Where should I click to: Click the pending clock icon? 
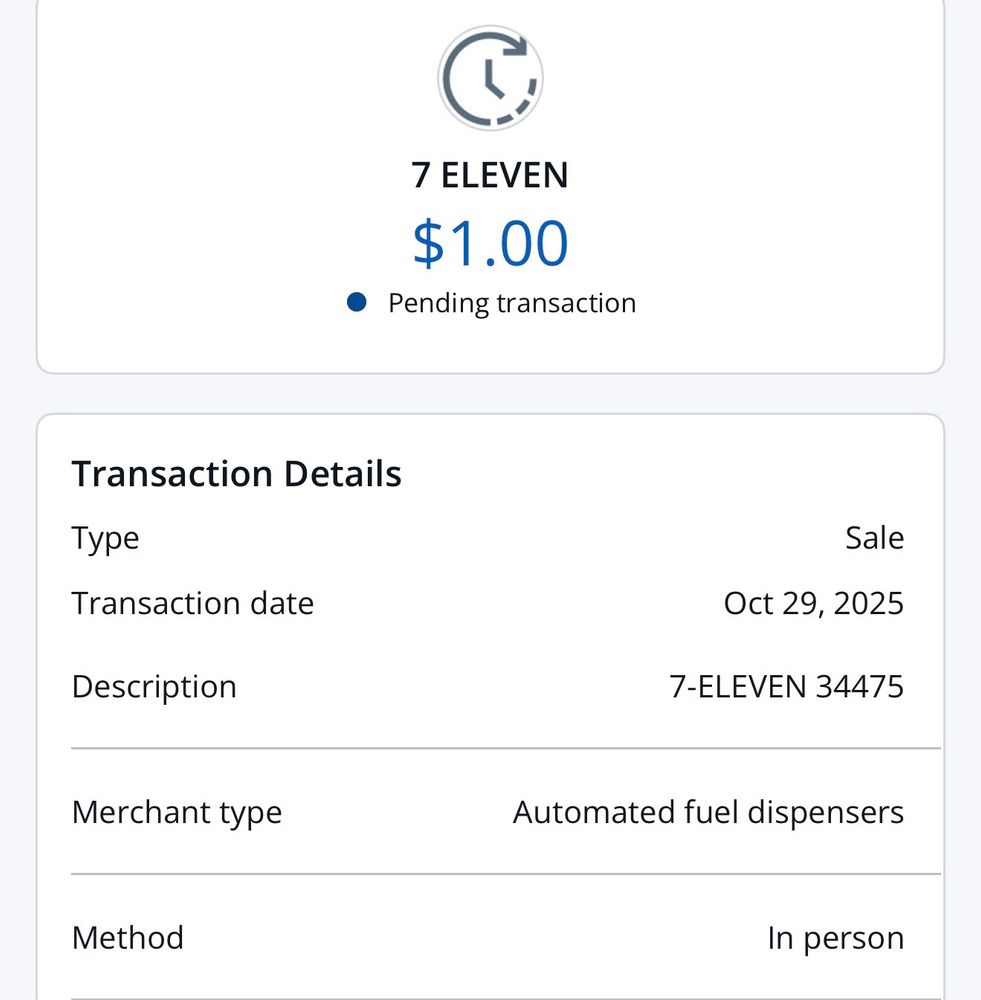point(490,78)
